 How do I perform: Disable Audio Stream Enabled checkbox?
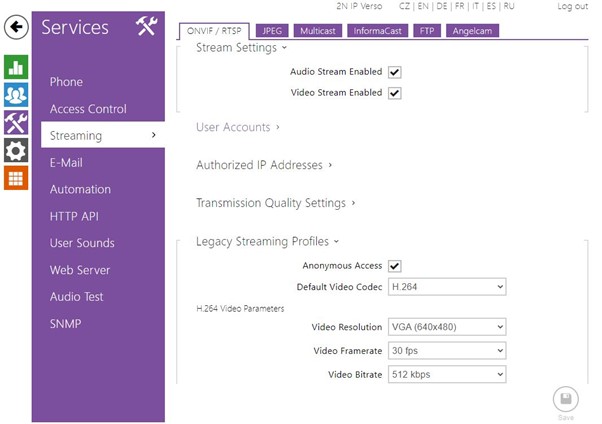click(x=394, y=73)
